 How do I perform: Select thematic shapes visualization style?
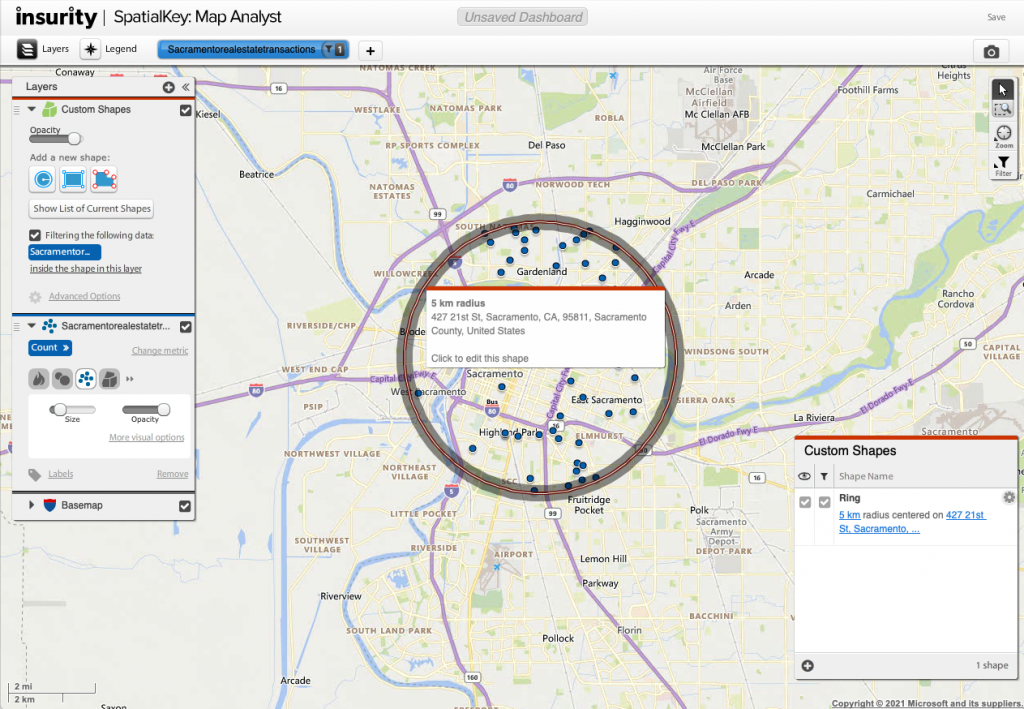pyautogui.click(x=109, y=379)
